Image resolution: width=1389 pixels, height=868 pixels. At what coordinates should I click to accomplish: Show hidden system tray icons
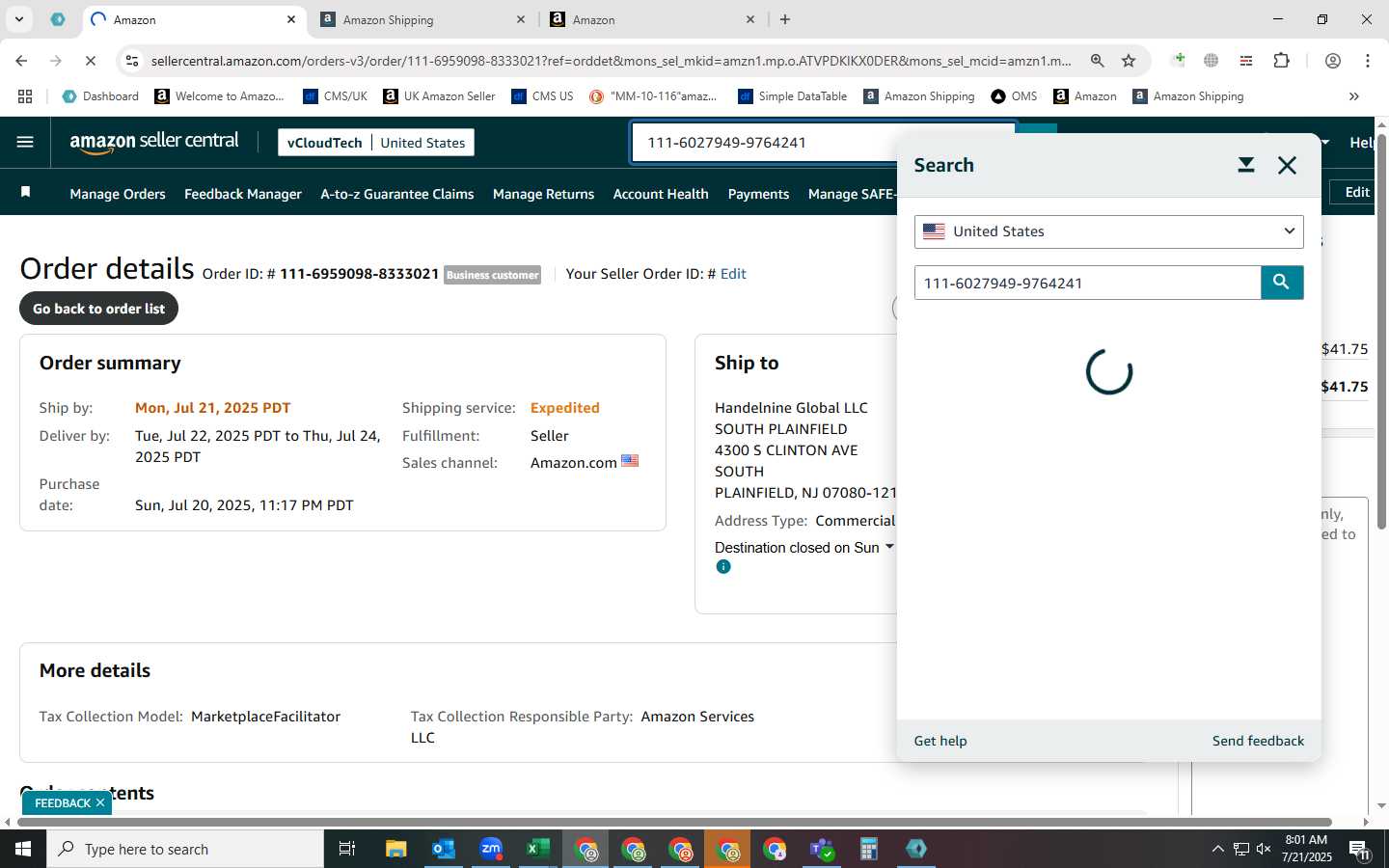(1217, 849)
